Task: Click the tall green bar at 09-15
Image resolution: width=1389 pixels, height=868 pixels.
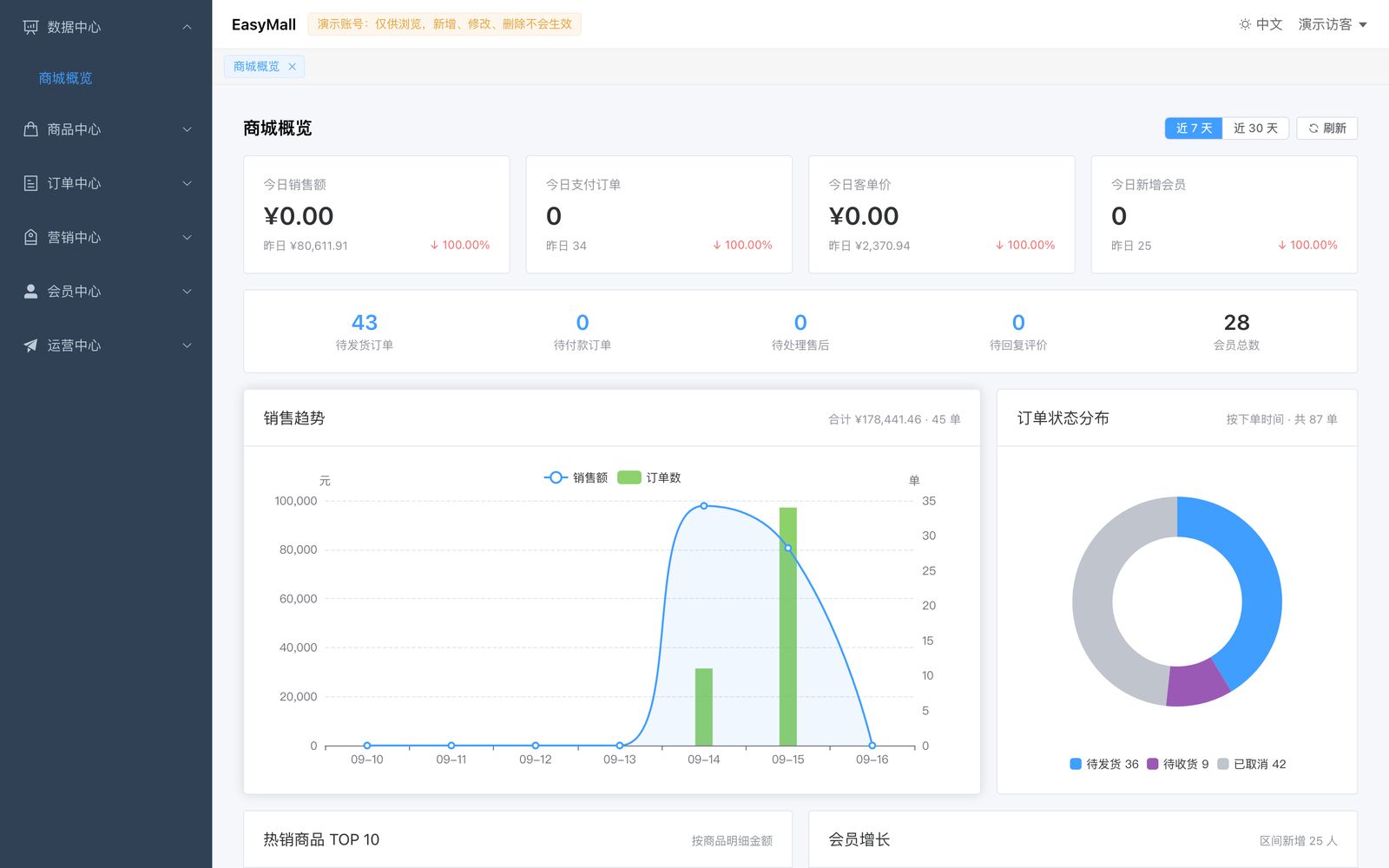Action: [788, 627]
